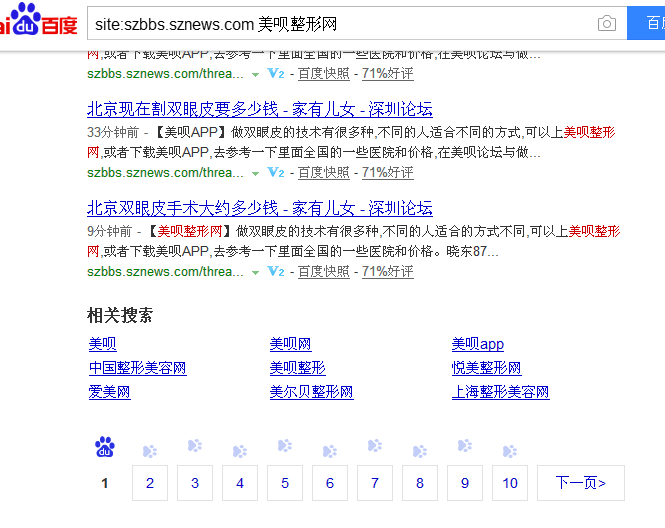
Task: Click 71%好评 under 北京双眼皮手术 result
Action: point(388,271)
